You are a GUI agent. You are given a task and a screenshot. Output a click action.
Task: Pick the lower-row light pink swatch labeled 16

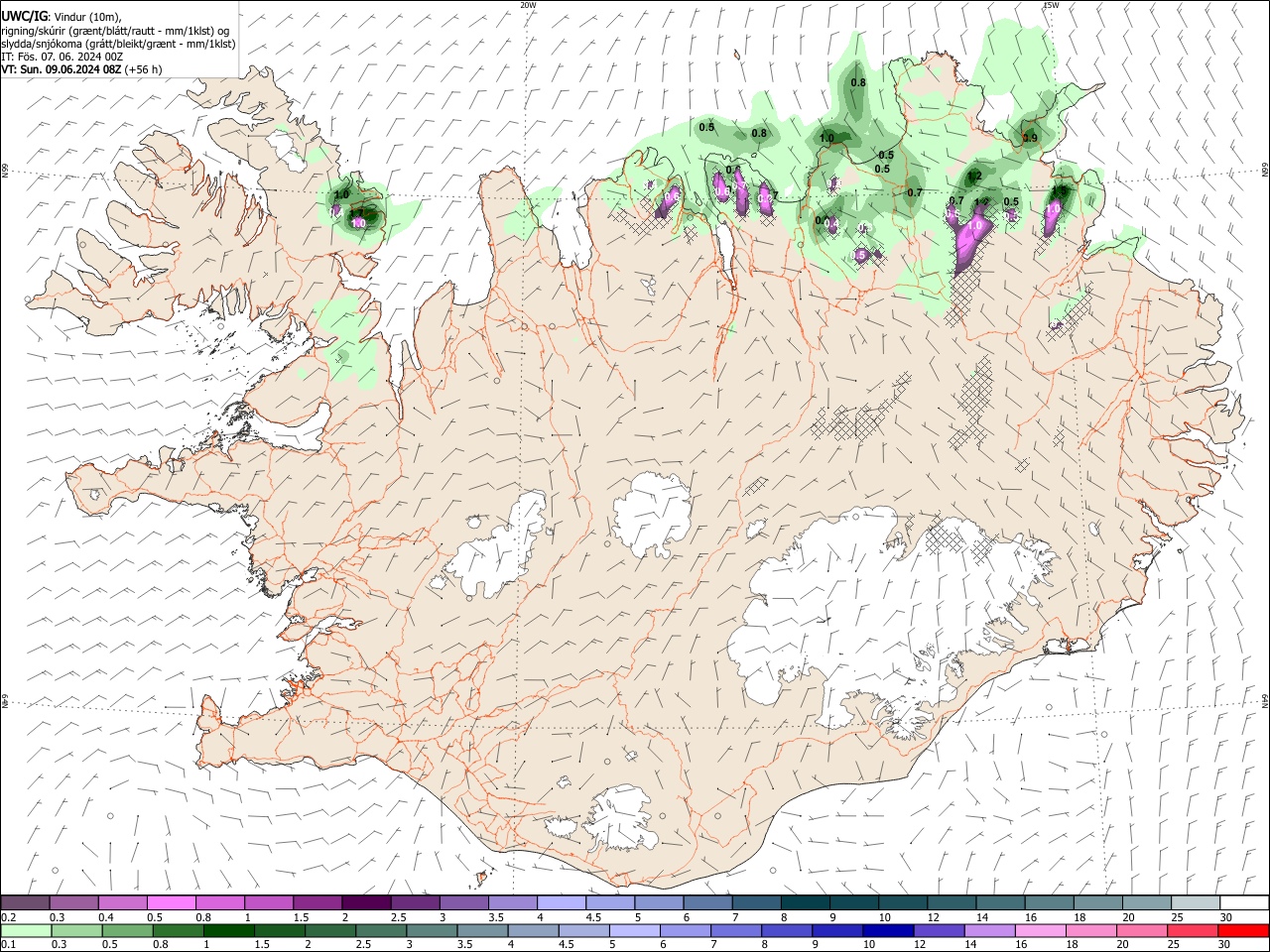coord(1041,931)
